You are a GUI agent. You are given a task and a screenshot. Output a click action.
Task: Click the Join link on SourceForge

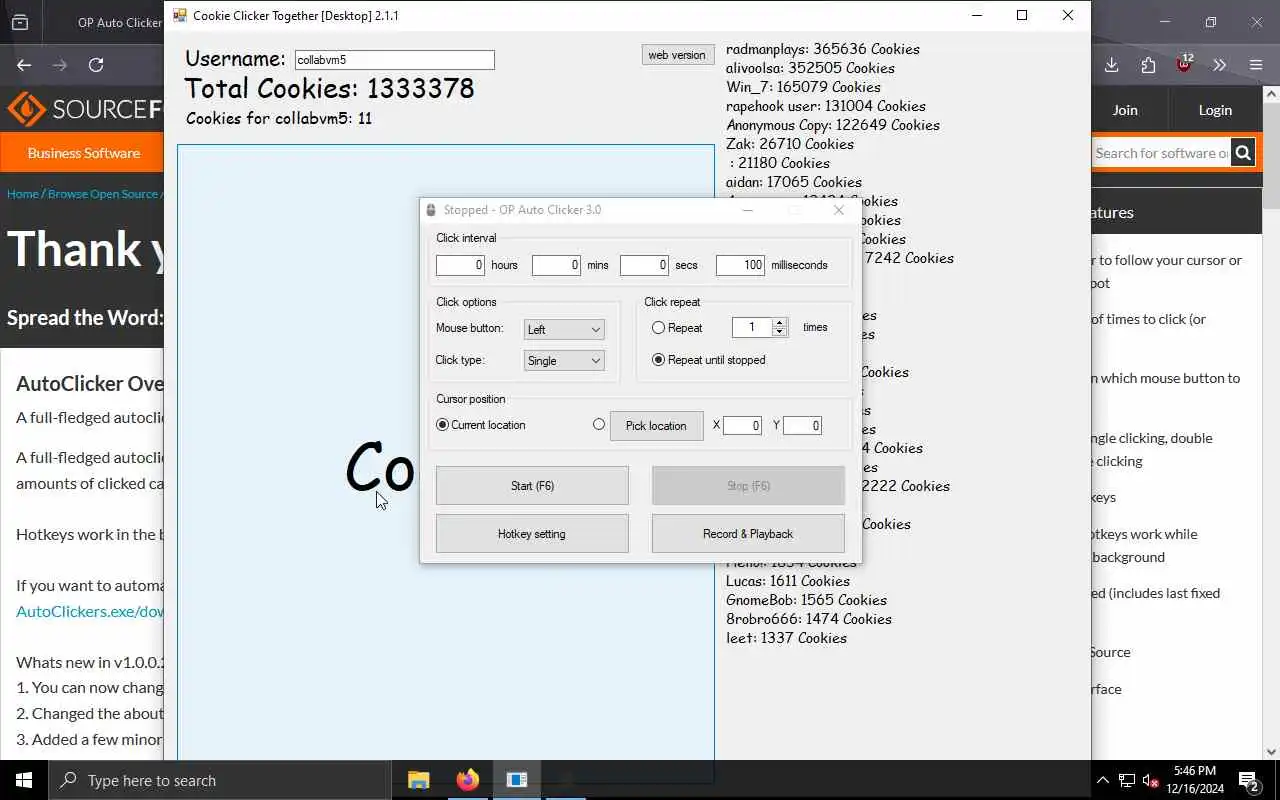click(1125, 110)
